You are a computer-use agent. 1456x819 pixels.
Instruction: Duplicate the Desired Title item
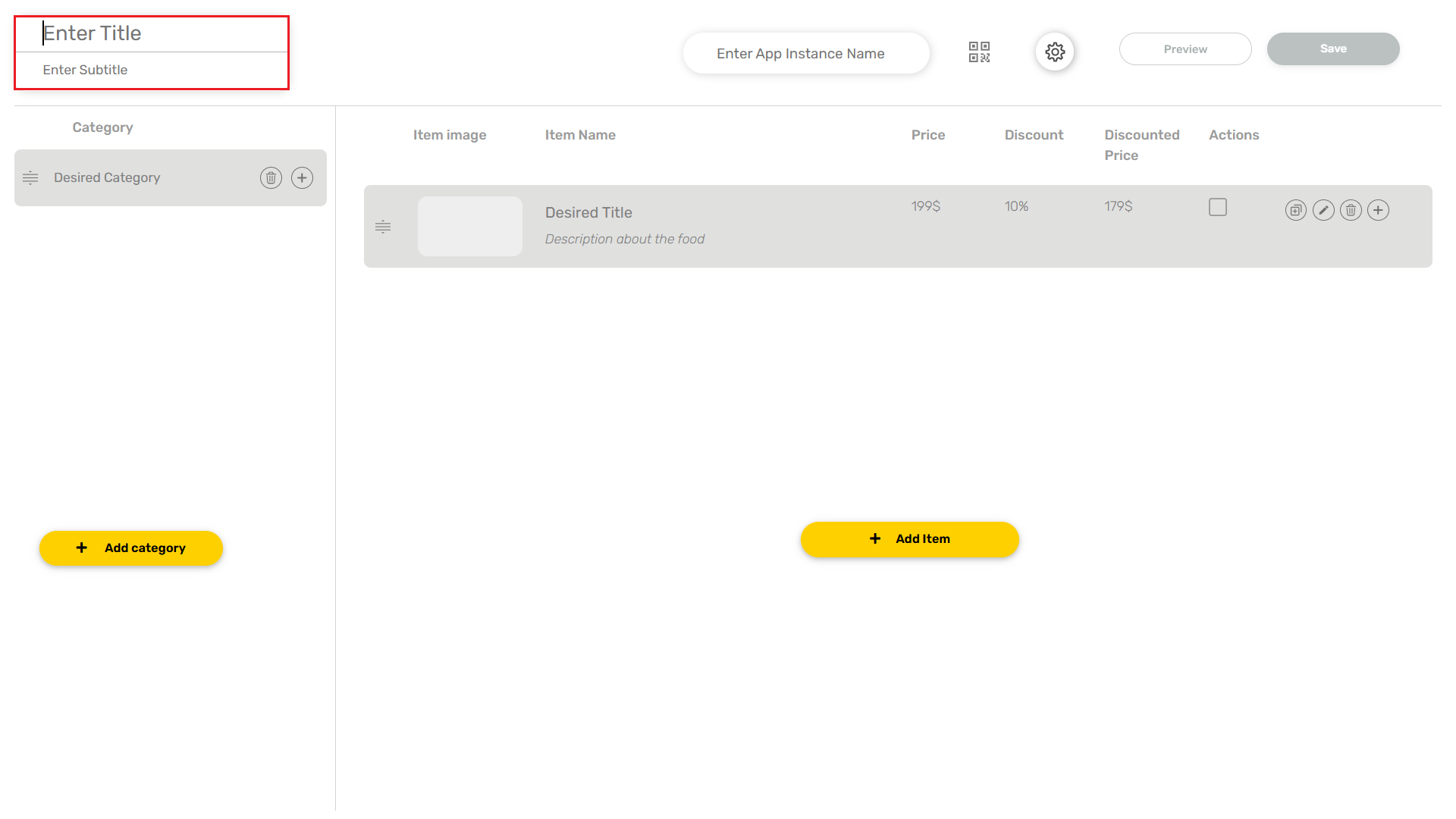pos(1295,210)
